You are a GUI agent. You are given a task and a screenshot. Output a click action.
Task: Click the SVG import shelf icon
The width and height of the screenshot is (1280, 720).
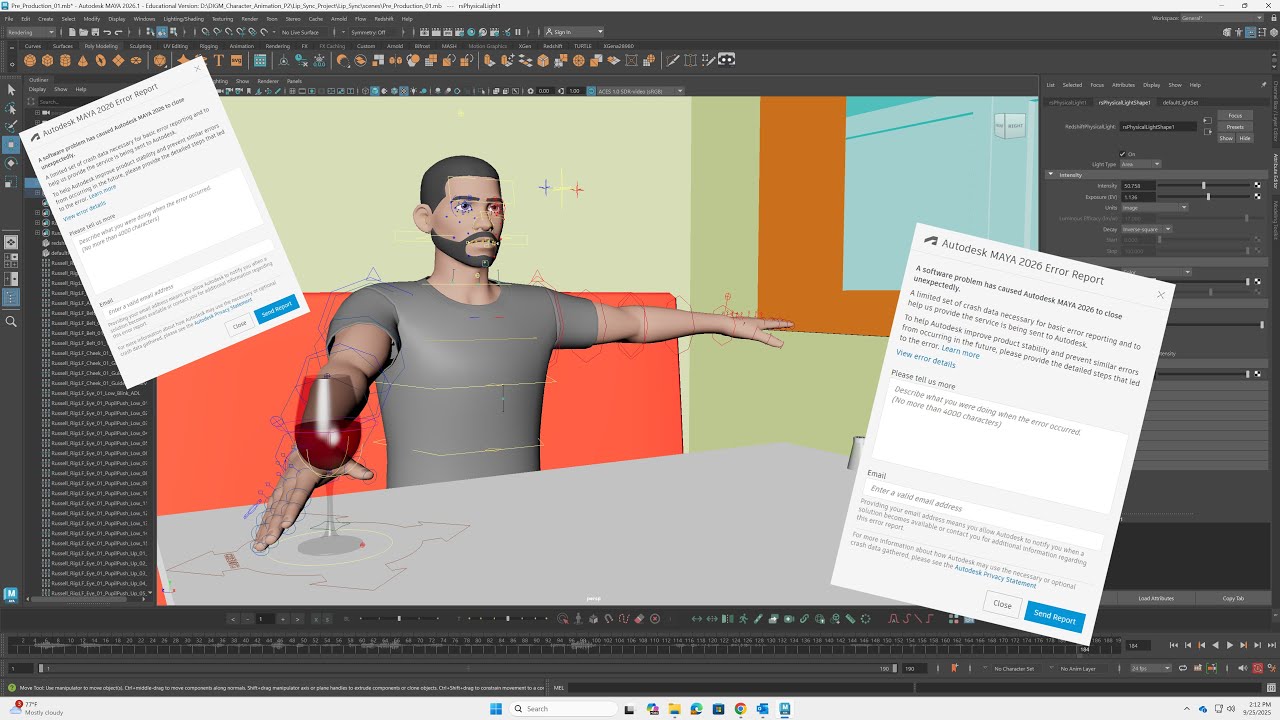click(x=237, y=60)
